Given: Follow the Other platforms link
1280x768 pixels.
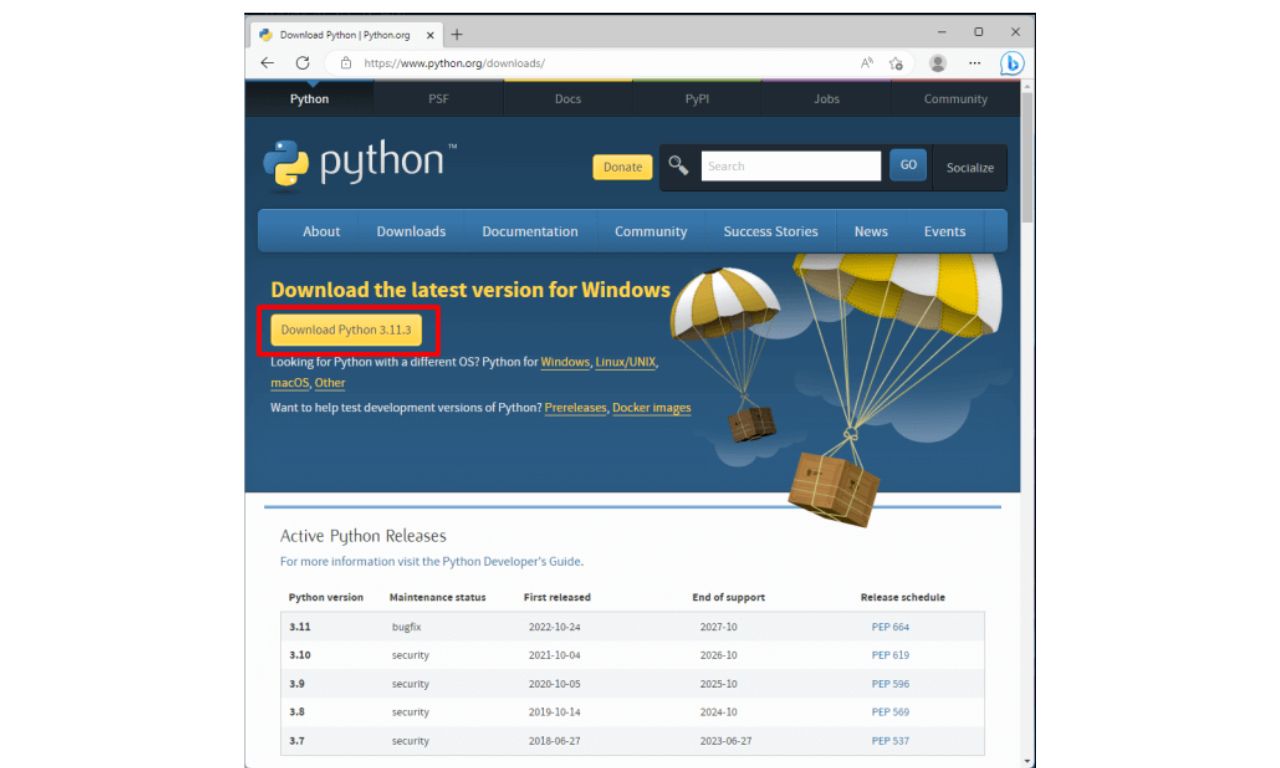Looking at the screenshot, I should tap(330, 383).
